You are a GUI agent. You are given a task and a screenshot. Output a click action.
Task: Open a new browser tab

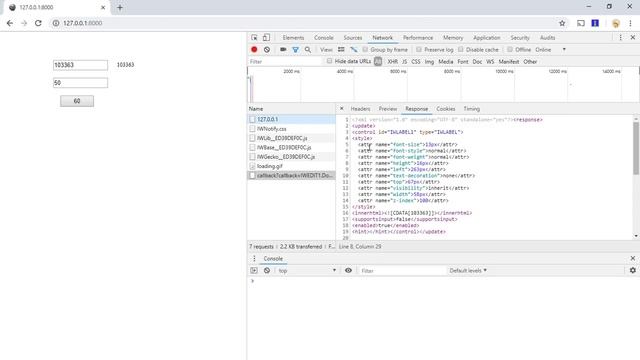(120, 7)
